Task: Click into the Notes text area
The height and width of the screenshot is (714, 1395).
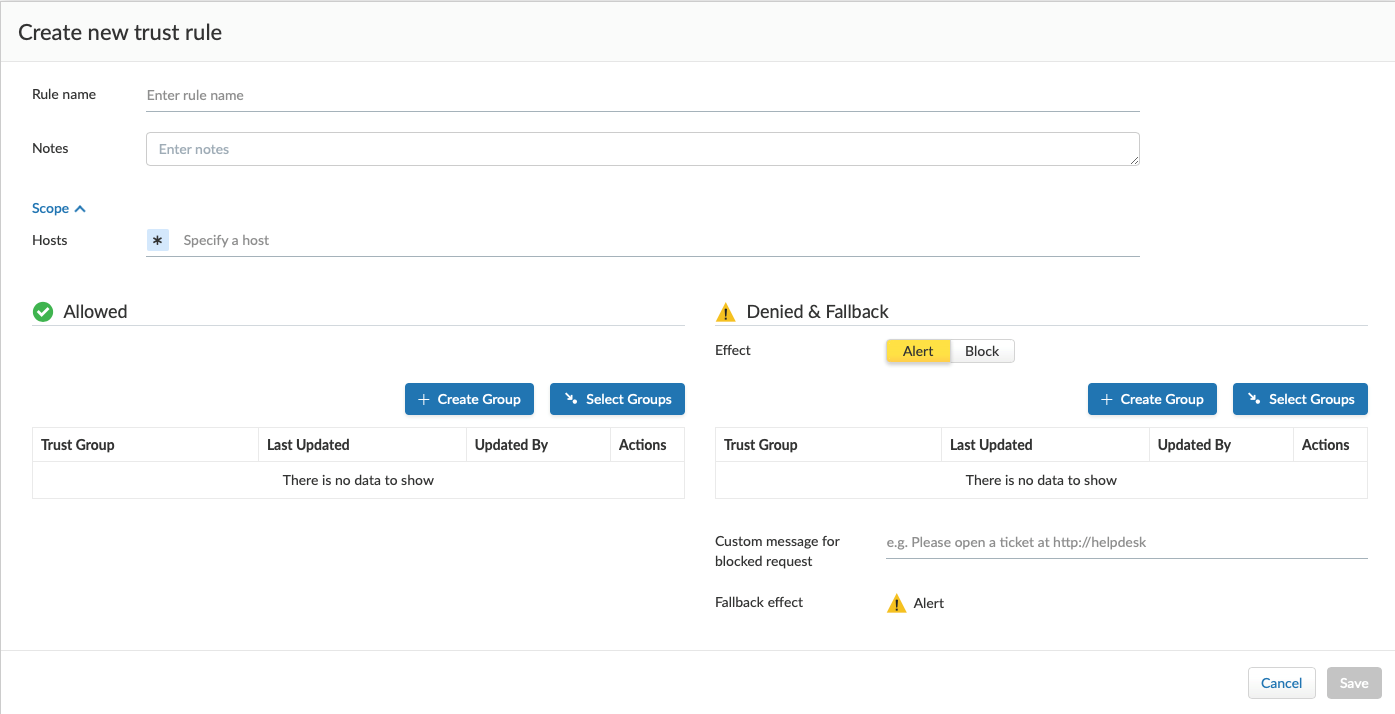Action: 642,149
